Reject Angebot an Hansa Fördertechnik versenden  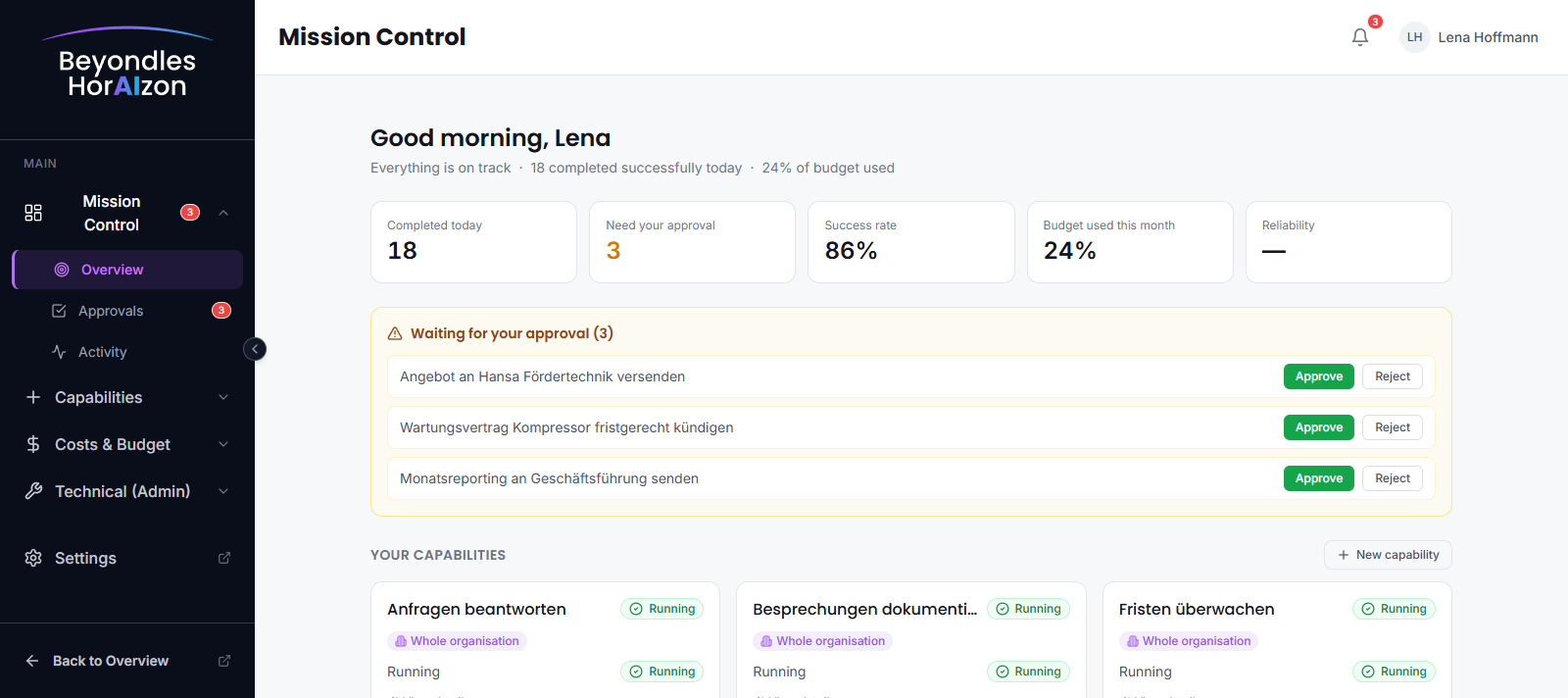click(x=1393, y=376)
